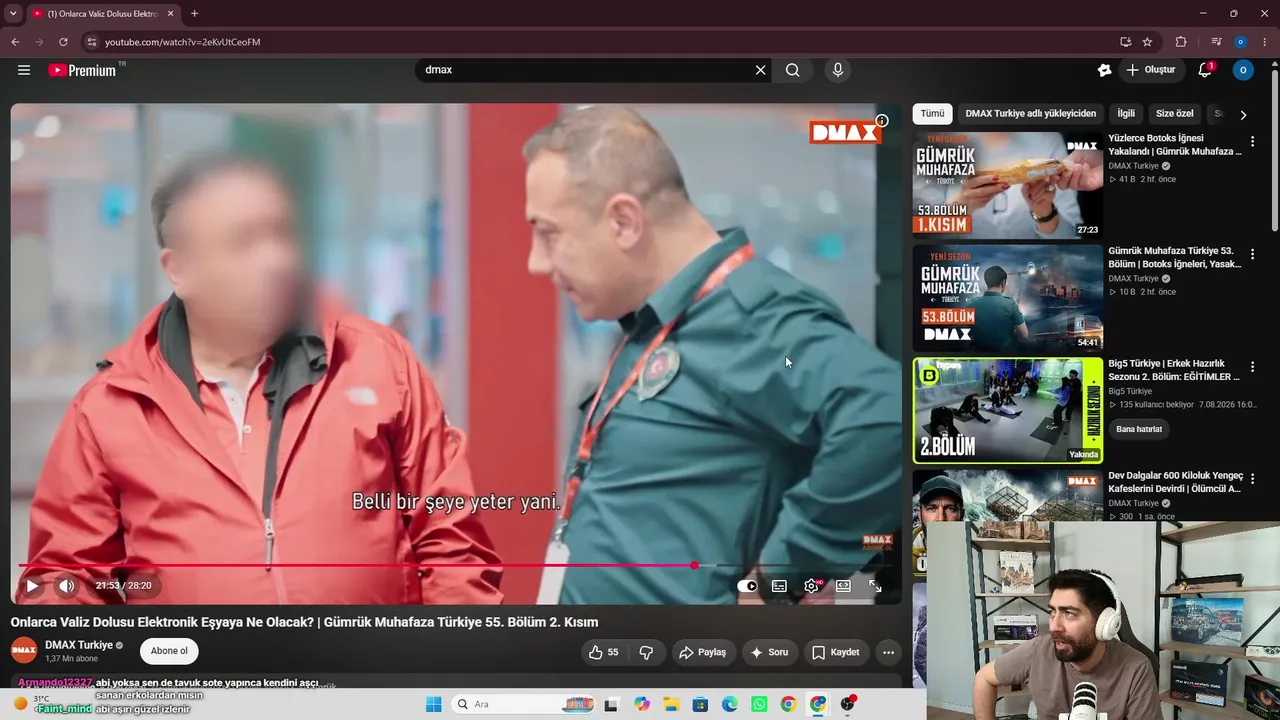Open a new browser tab
Screen dimensions: 1280x720
tap(194, 14)
